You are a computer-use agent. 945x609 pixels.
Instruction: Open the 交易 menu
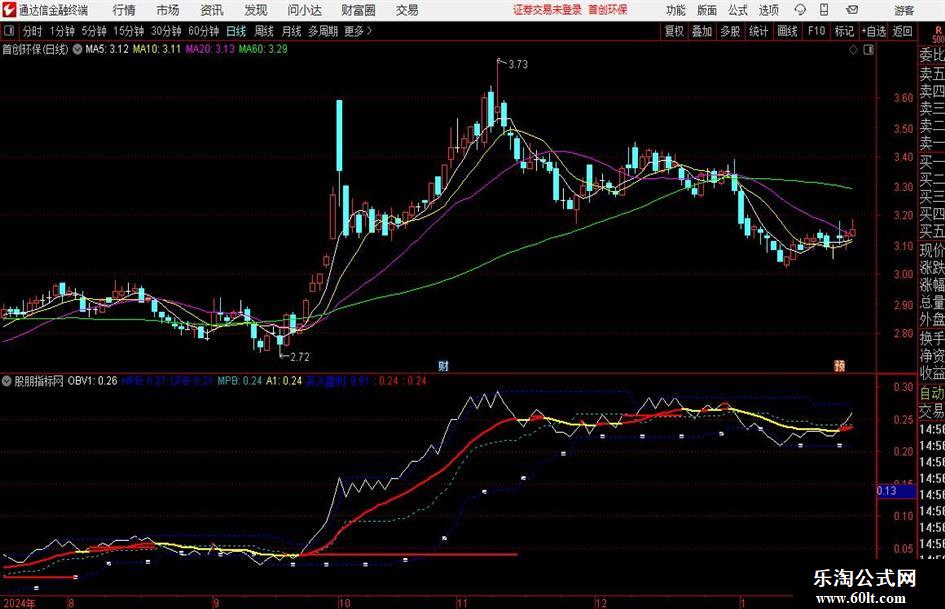[407, 10]
